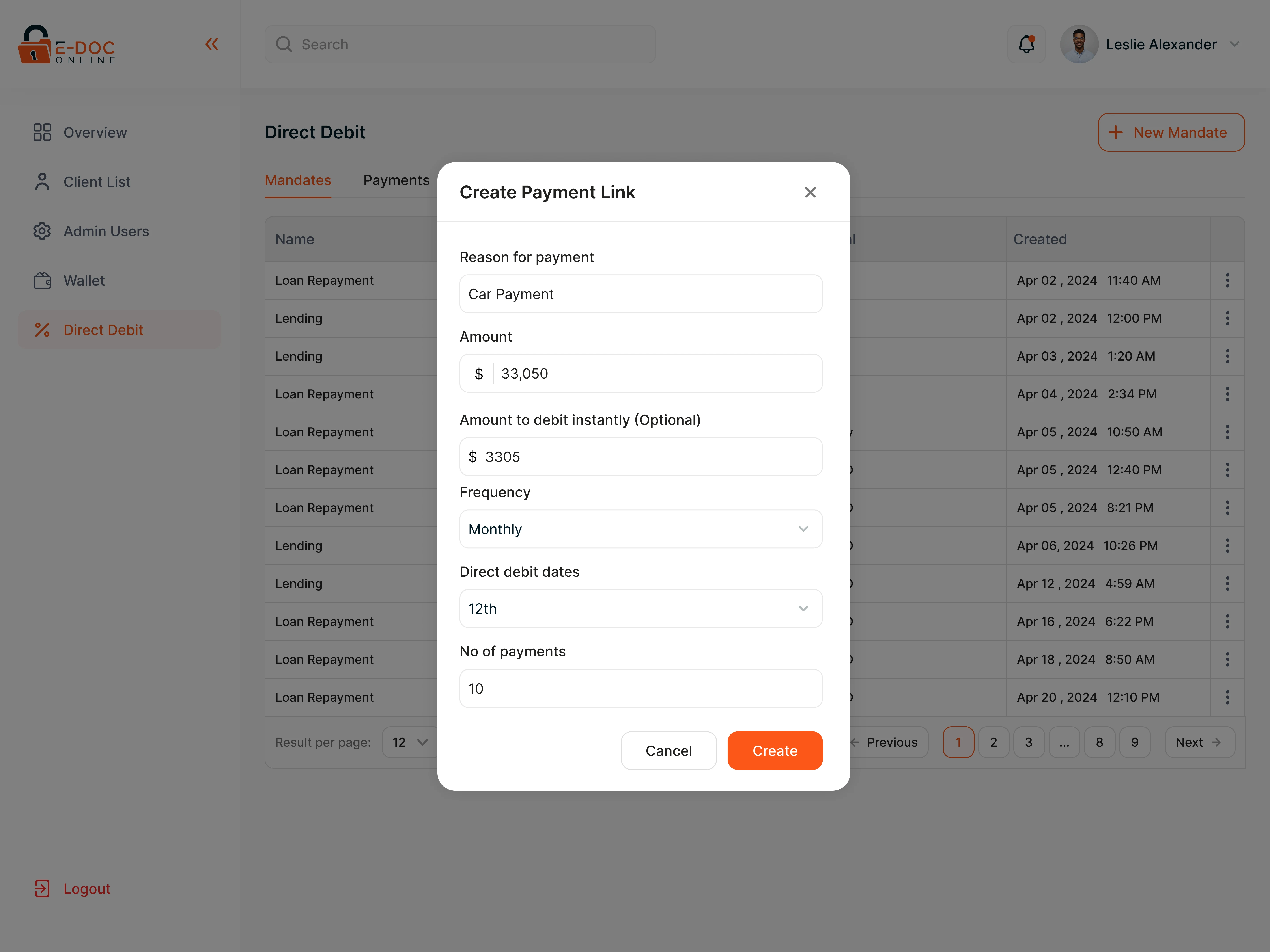
Task: Click the pagination ellipsis button
Action: [1065, 743]
